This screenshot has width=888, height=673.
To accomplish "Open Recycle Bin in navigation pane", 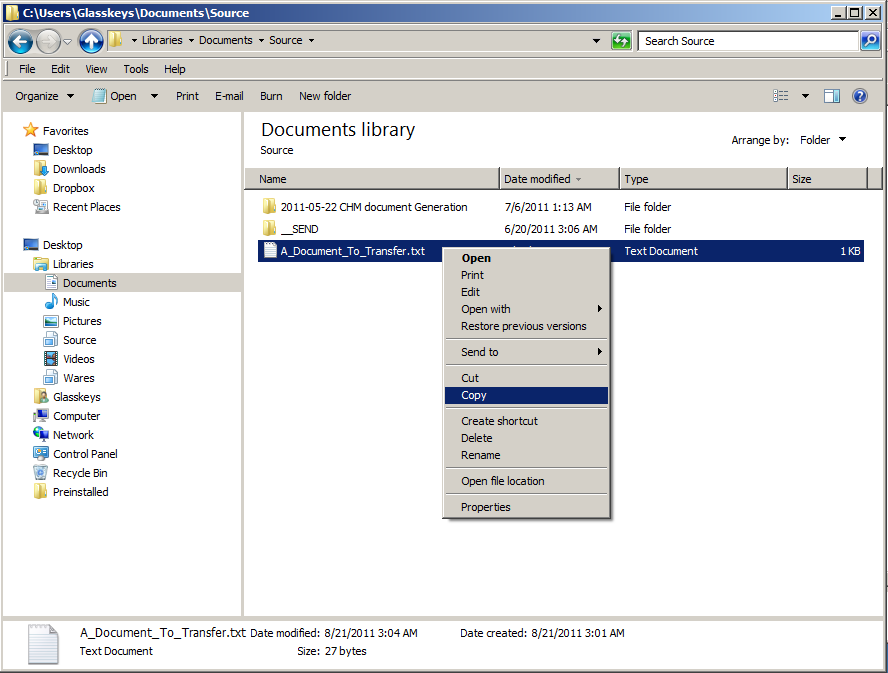I will (x=79, y=473).
